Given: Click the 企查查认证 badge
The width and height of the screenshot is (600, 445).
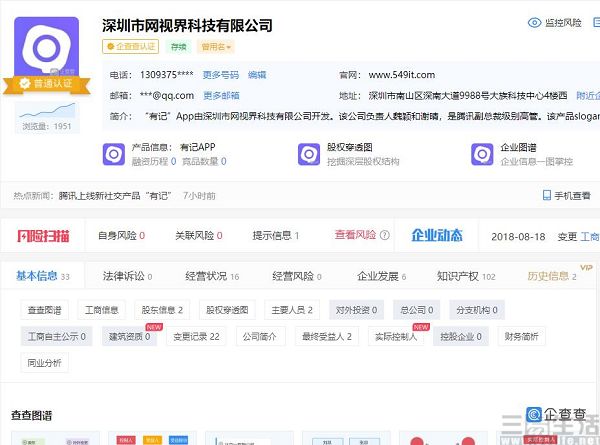Looking at the screenshot, I should (x=130, y=47).
